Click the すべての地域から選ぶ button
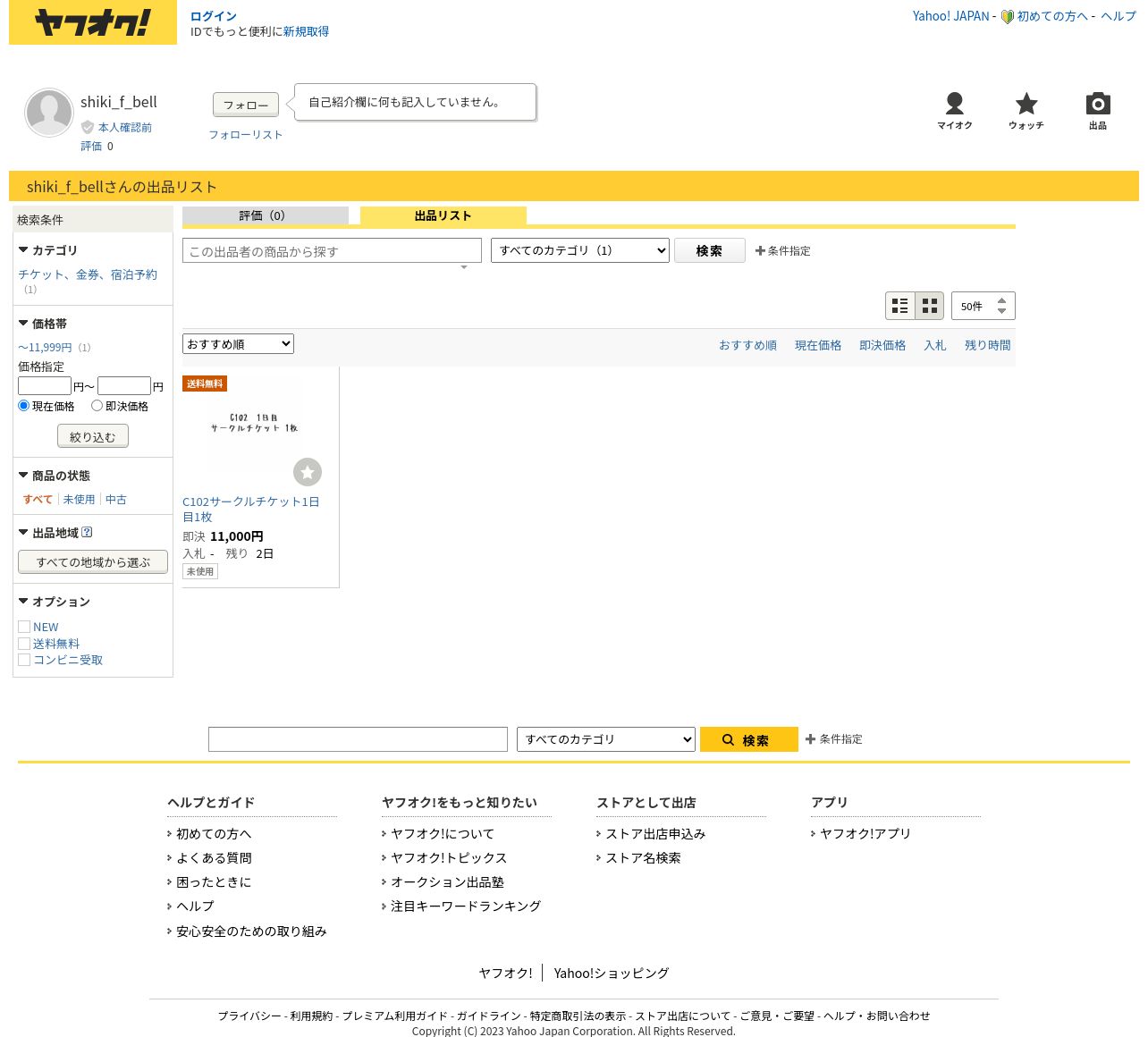This screenshot has height=1037, width=1148. tap(93, 561)
